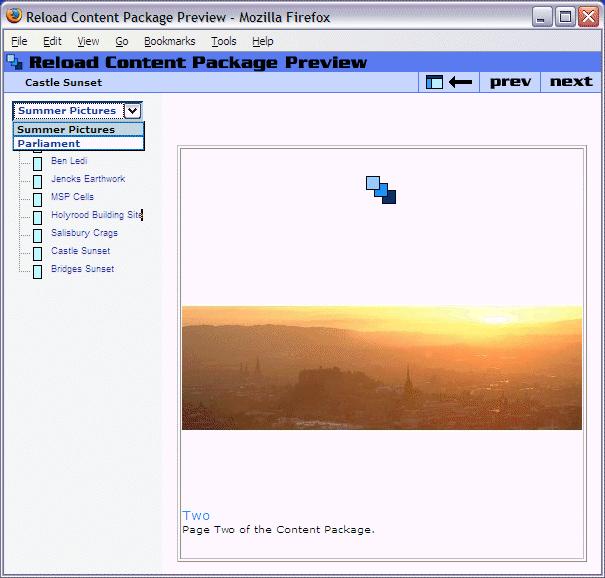Open the Jencks Earthwork item
This screenshot has width=605, height=578.
88,179
